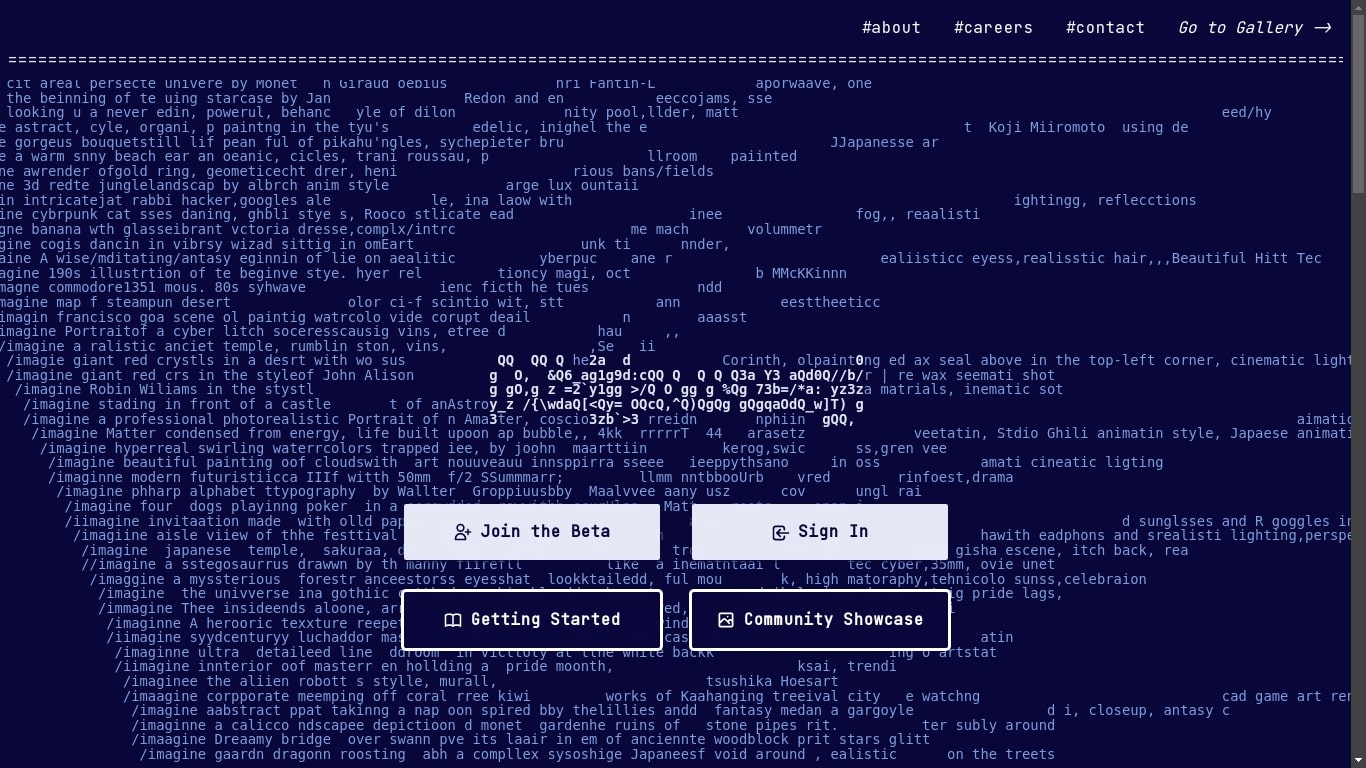Click the picture icon on Community Showcase
Screen dimensions: 1366x768
pyautogui.click(x=726, y=620)
